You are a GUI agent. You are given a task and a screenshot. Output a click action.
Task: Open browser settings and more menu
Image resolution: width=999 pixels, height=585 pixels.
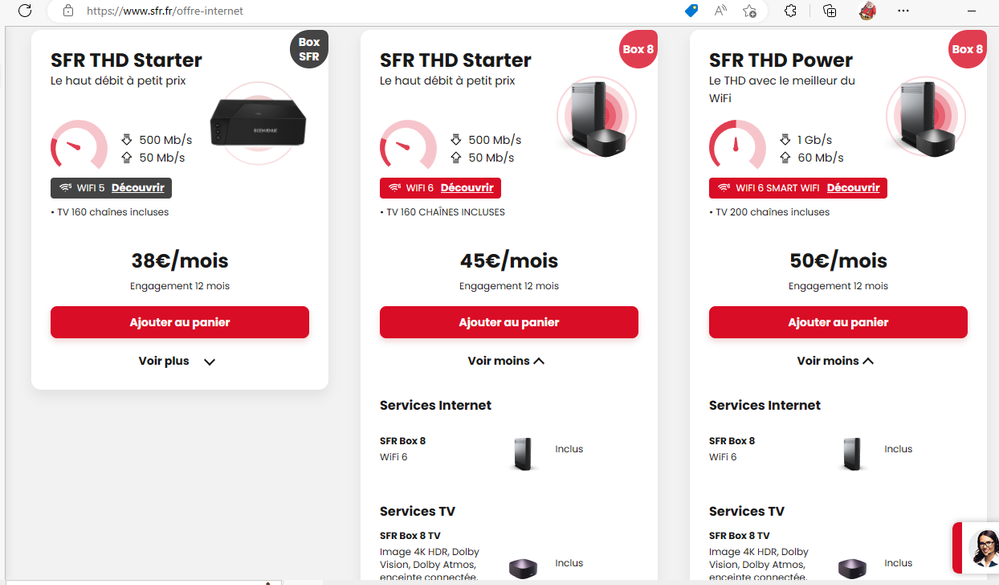[x=904, y=11]
